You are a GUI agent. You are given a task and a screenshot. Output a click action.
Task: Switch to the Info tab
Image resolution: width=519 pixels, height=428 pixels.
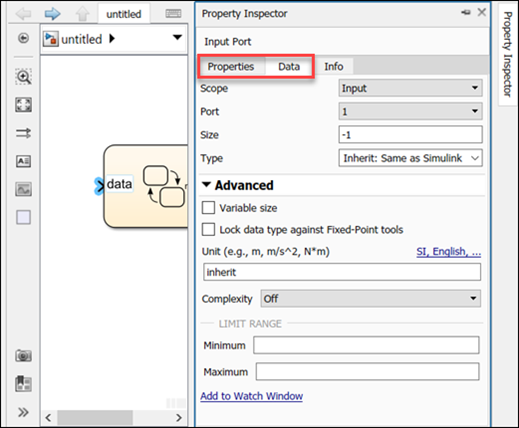click(334, 66)
